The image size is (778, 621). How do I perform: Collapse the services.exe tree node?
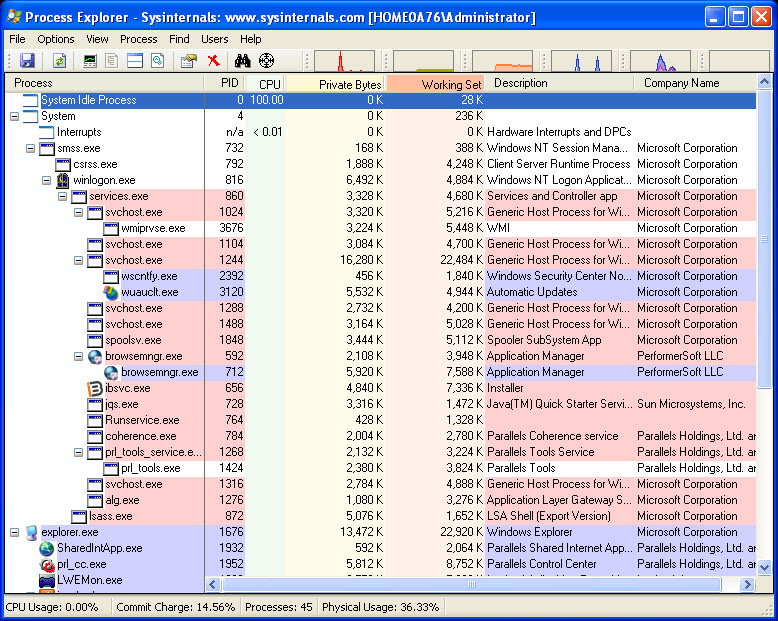63,196
